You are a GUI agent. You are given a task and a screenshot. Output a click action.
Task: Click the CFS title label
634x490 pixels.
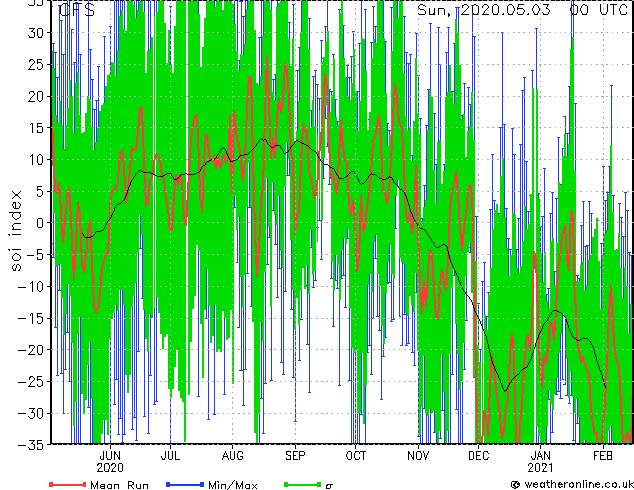[77, 10]
